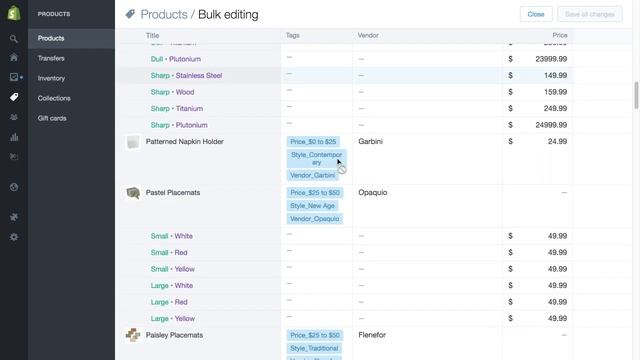Image resolution: width=640 pixels, height=360 pixels.
Task: Select the Dull Plutonium variant row
Action: (176, 59)
